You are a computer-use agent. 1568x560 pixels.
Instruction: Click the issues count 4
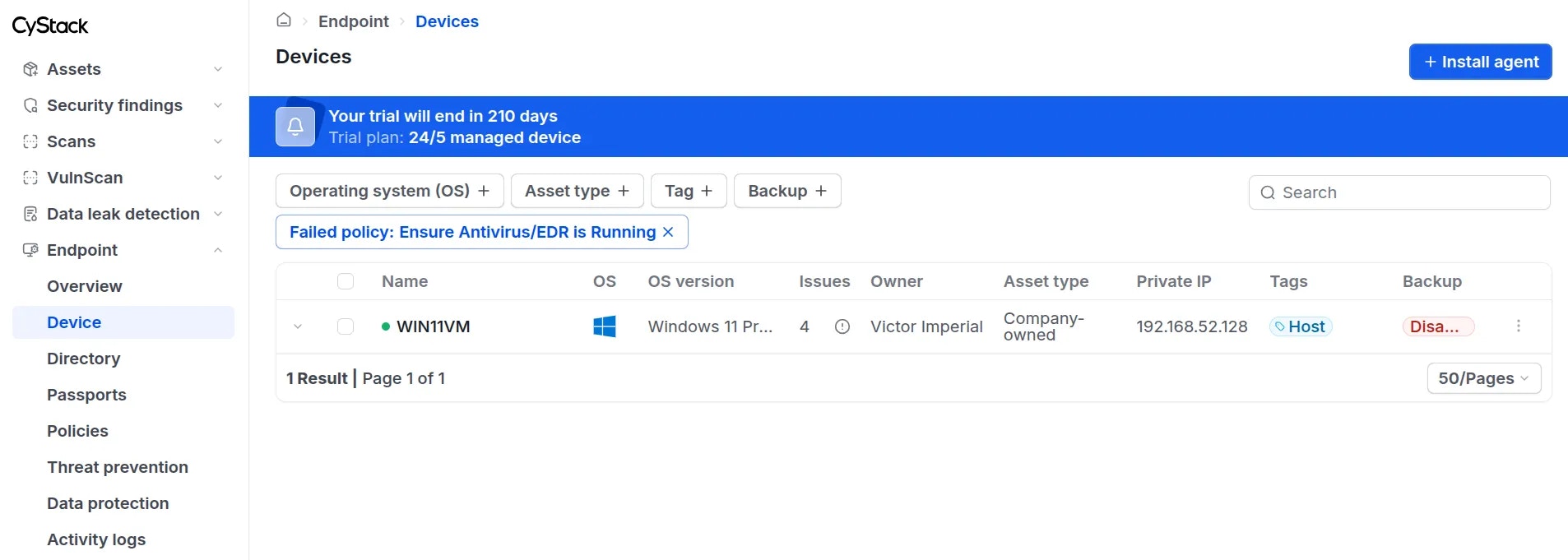tap(805, 326)
